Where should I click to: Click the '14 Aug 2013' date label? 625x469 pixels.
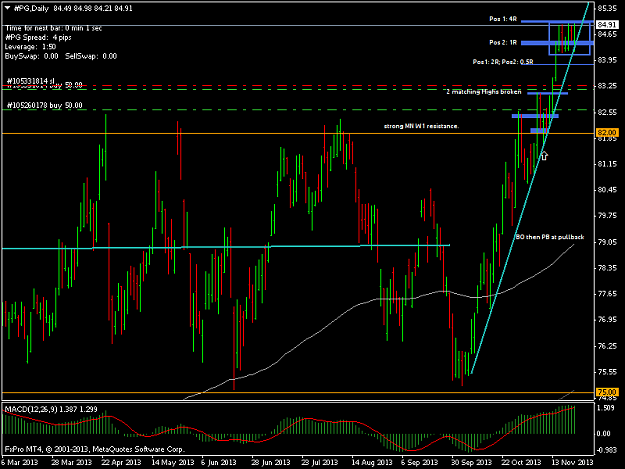[371, 462]
